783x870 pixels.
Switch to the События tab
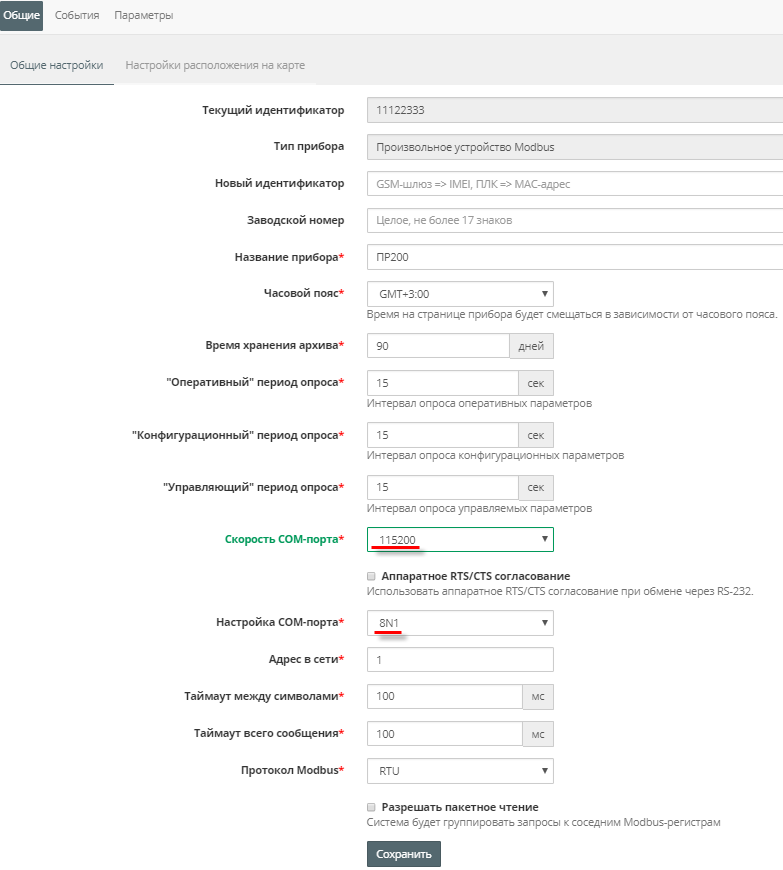pos(78,15)
